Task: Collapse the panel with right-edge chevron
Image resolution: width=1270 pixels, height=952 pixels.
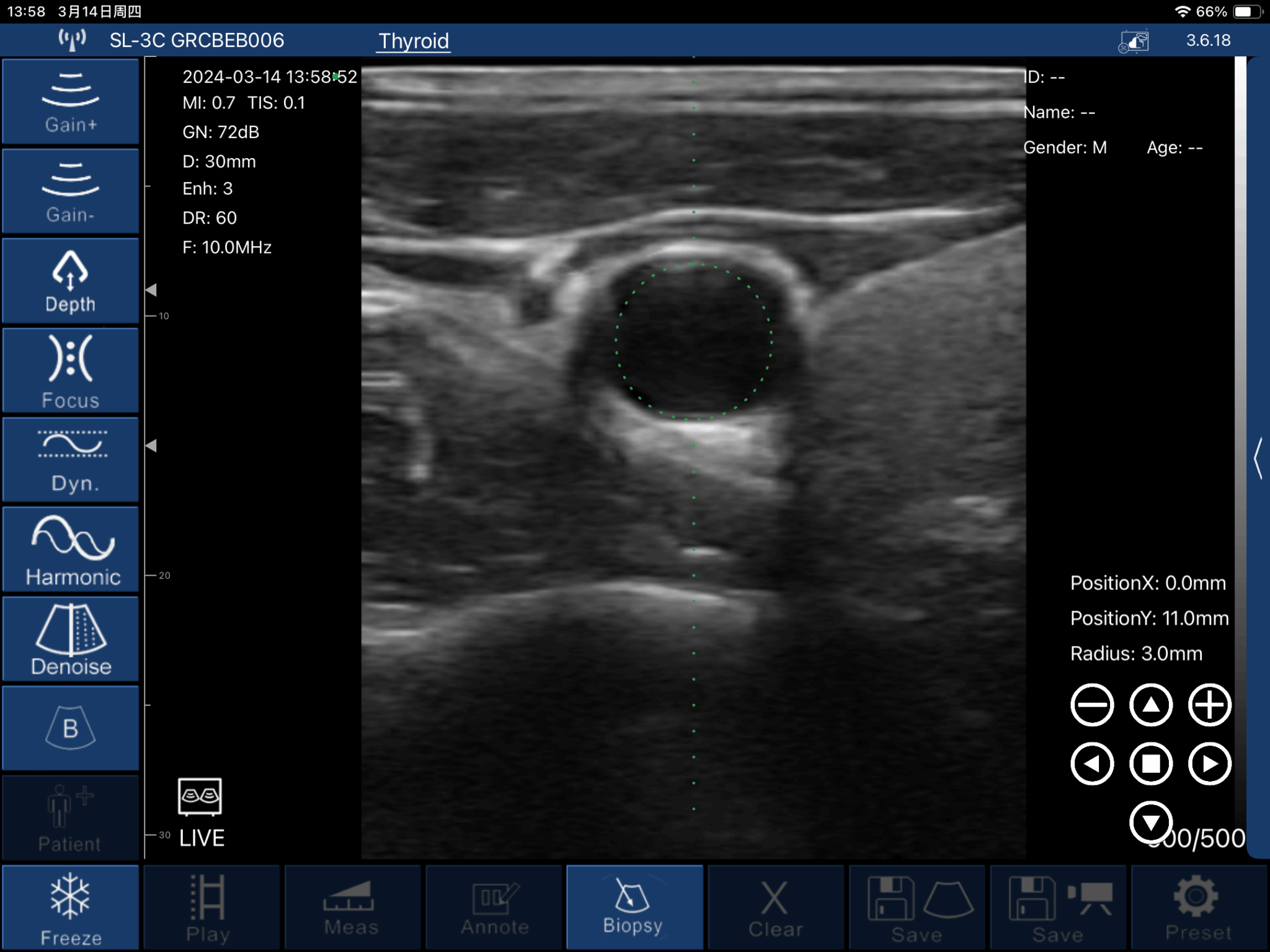Action: [1259, 459]
